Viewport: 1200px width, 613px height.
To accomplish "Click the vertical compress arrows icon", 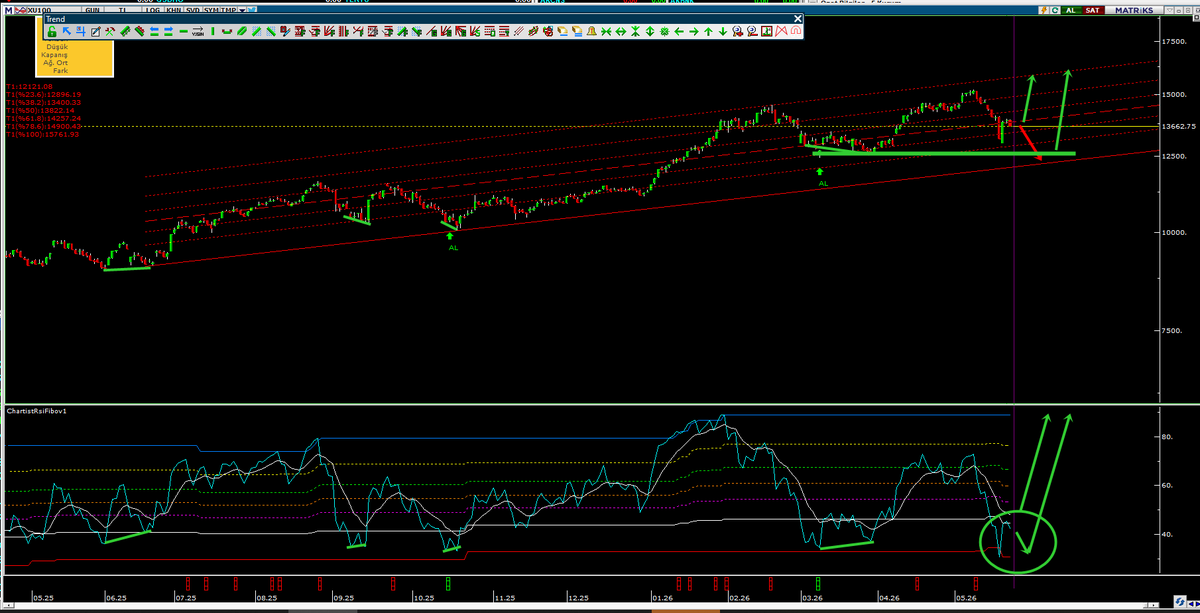I will pyautogui.click(x=635, y=32).
